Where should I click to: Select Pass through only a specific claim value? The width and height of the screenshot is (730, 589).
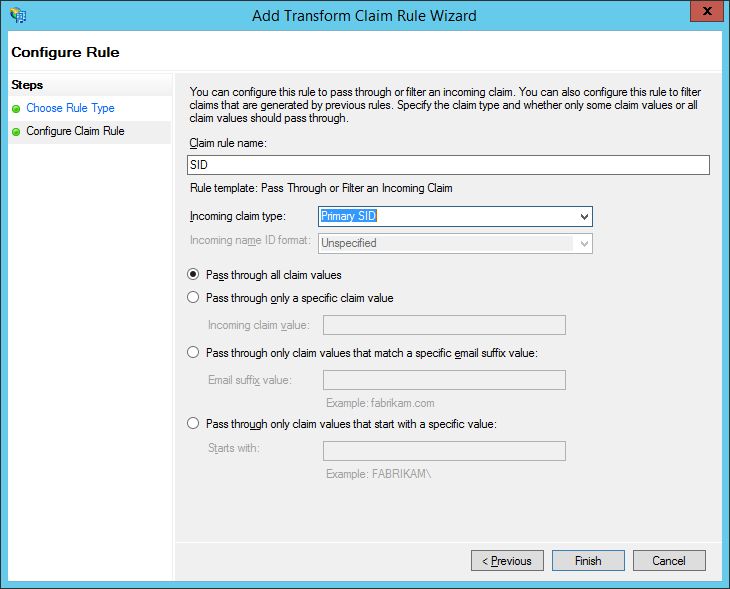194,298
